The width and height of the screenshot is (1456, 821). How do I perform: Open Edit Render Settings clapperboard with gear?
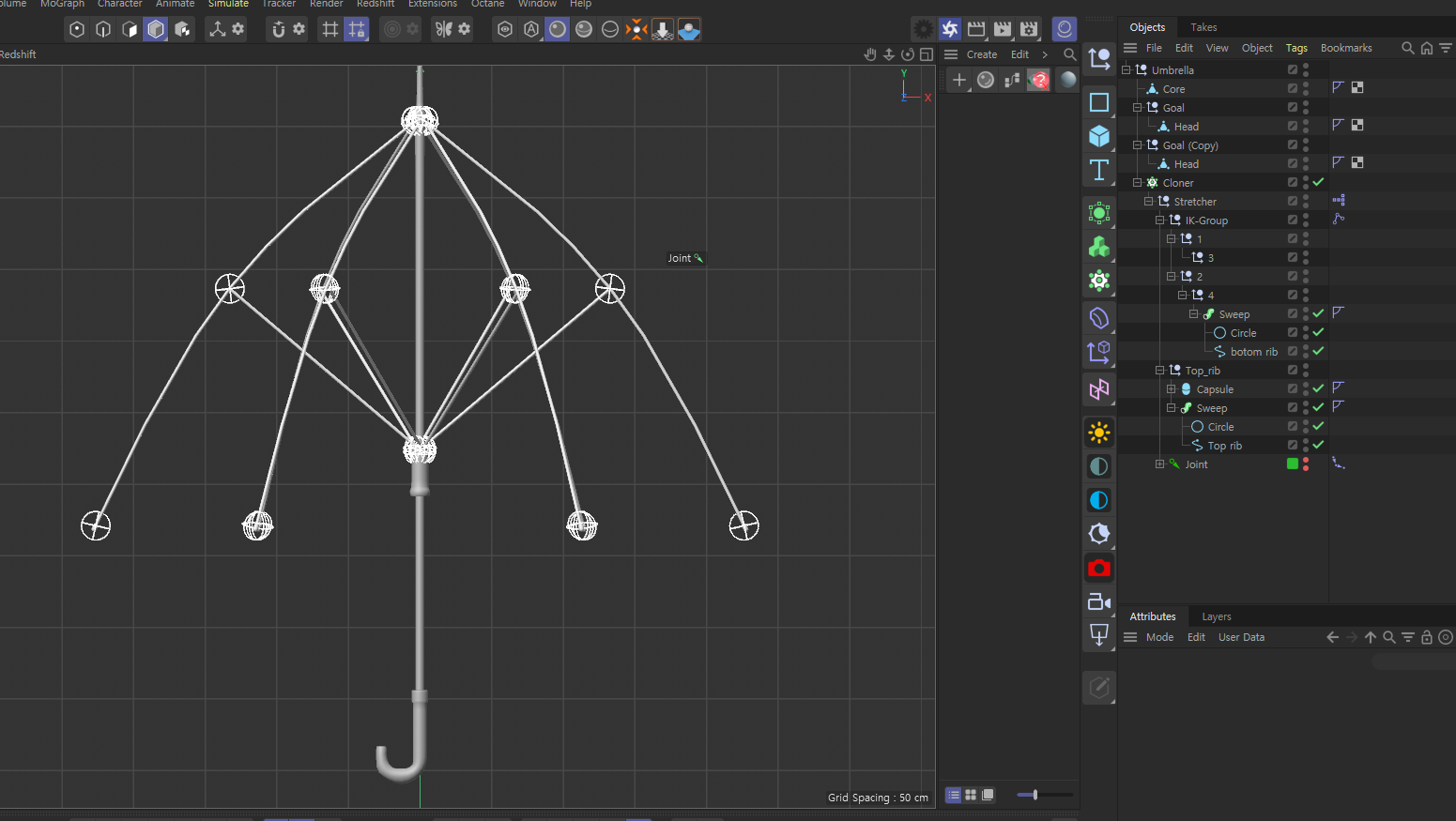pos(1029,29)
